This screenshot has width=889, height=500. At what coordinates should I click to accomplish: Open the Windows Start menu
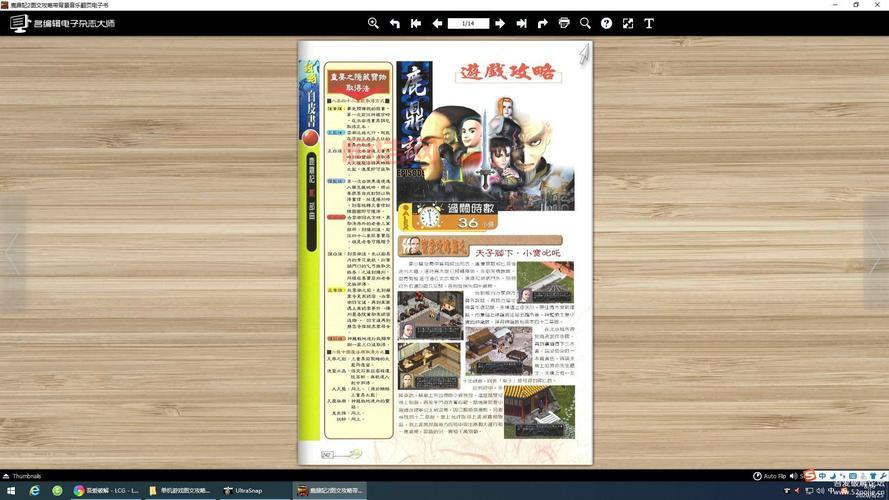pyautogui.click(x=9, y=491)
